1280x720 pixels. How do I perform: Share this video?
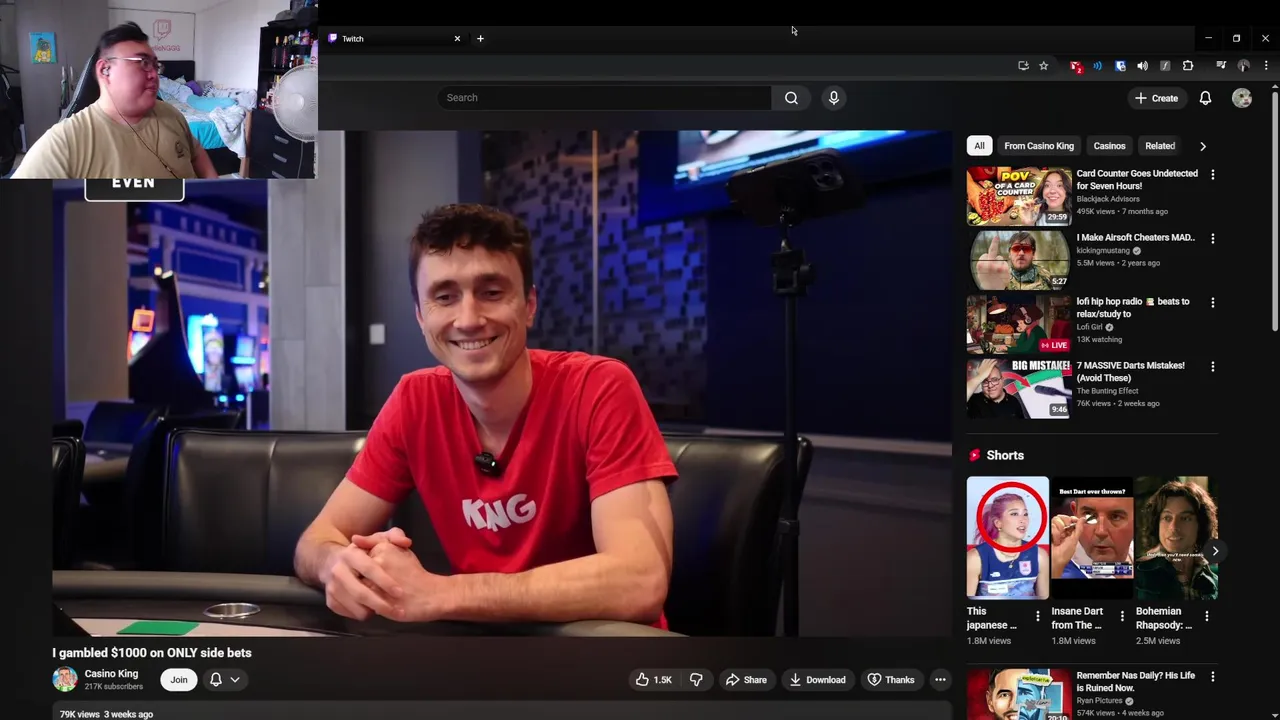746,680
